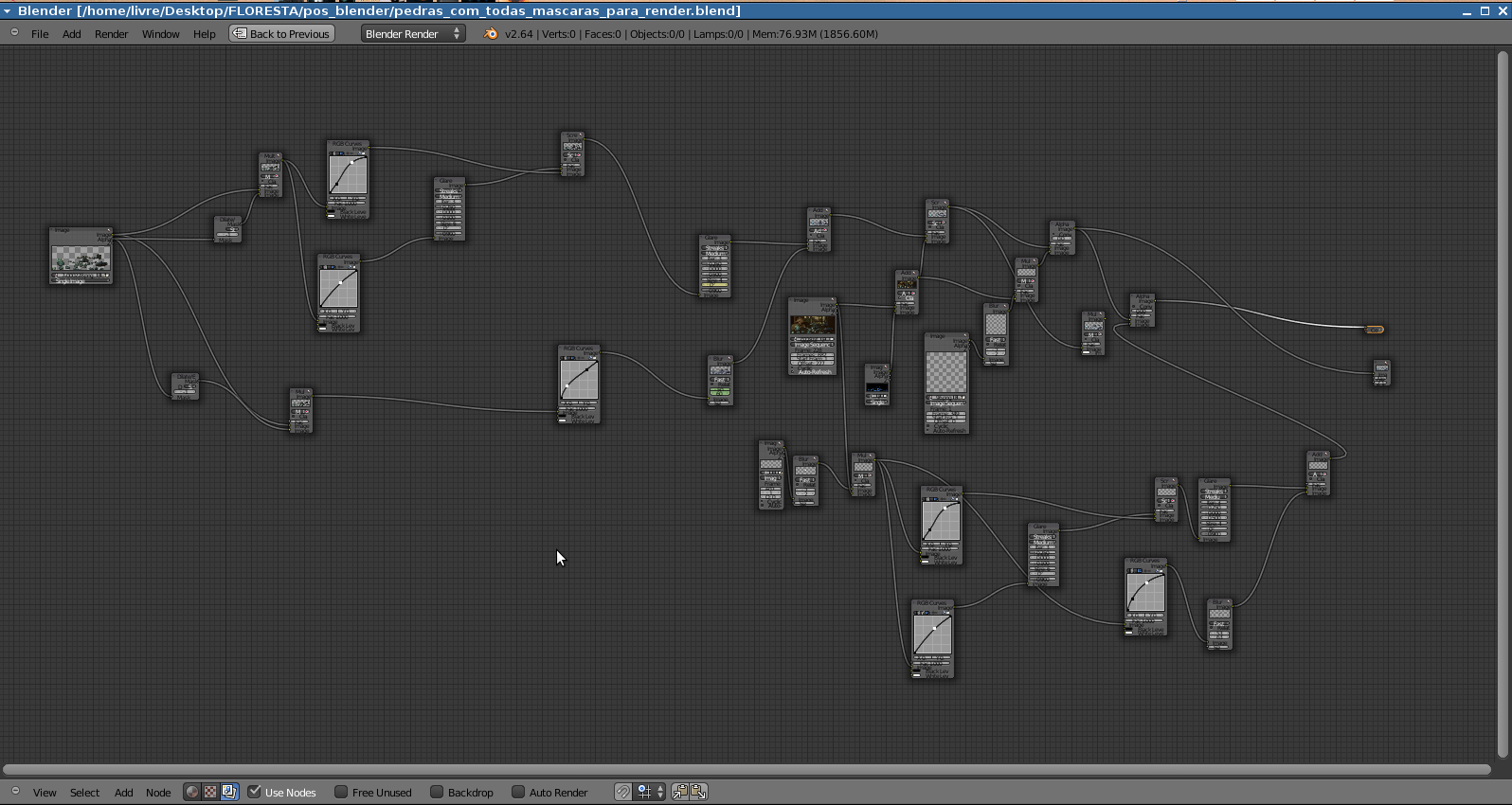The width and height of the screenshot is (1512, 805).
Task: Uncheck the Use Nodes checkbox
Action: [x=255, y=792]
